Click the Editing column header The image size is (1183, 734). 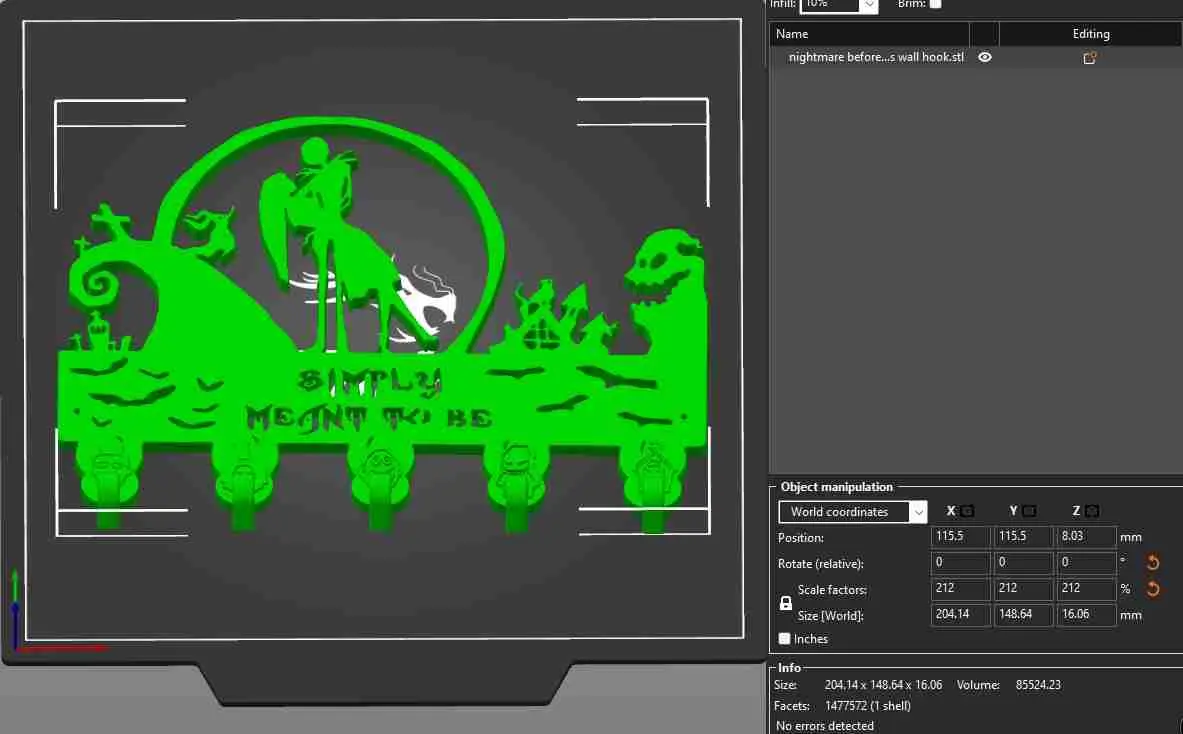coord(1090,34)
